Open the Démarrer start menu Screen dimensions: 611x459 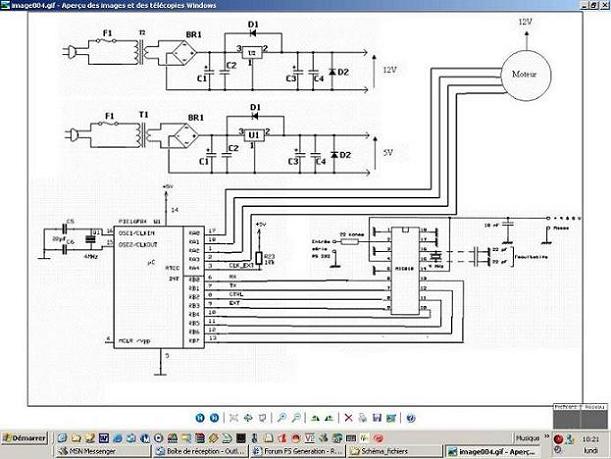[x=24, y=438]
